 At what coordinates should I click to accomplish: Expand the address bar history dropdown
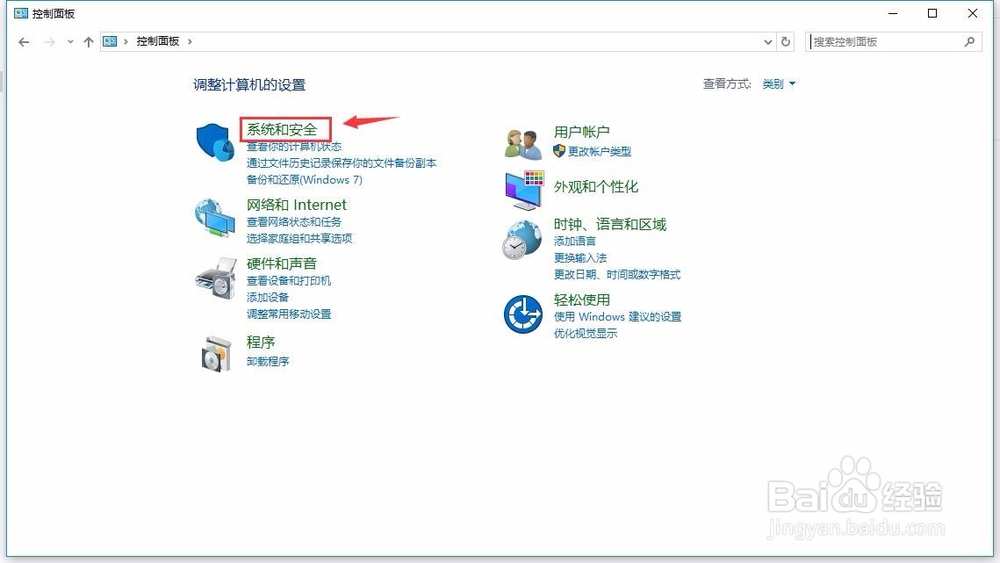768,42
